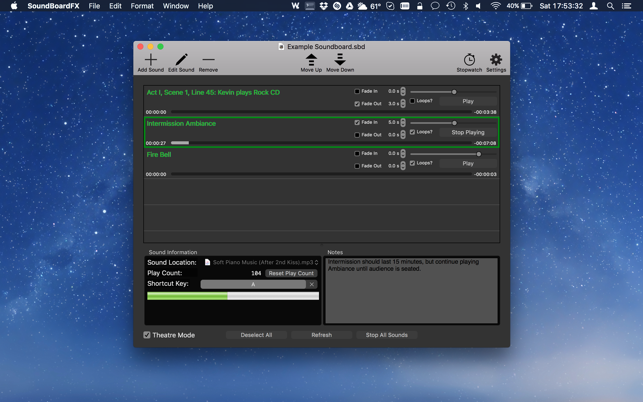The height and width of the screenshot is (402, 643).
Task: Toggle Loops for Intermission Ambiance
Action: click(x=413, y=132)
